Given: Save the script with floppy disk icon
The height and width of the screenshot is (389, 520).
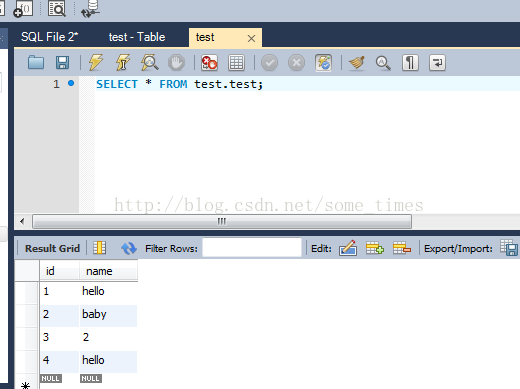Looking at the screenshot, I should [62, 63].
